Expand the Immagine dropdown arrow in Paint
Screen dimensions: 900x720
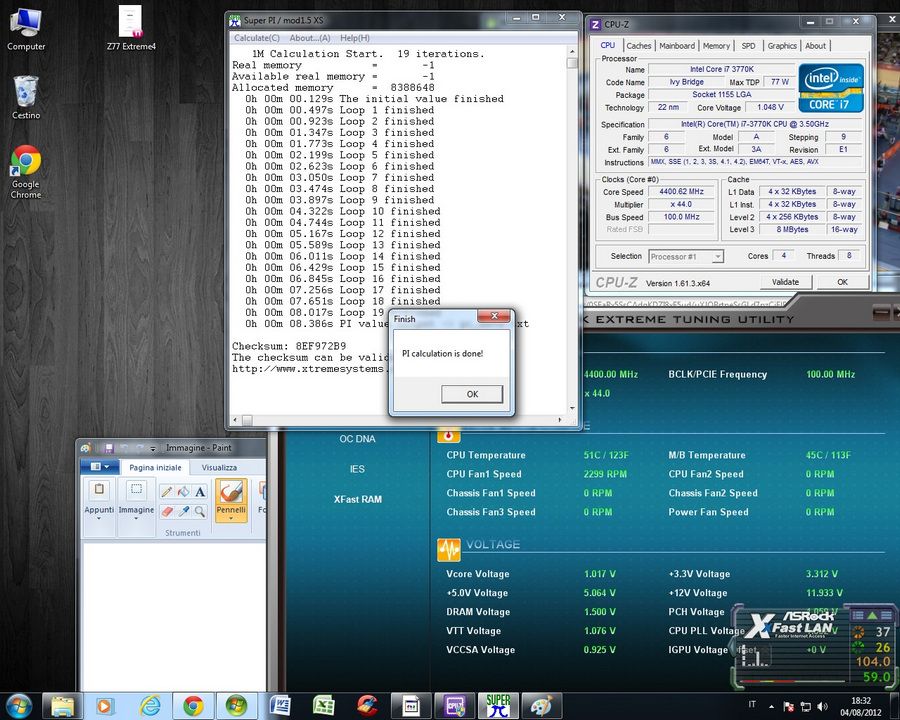pos(136,518)
